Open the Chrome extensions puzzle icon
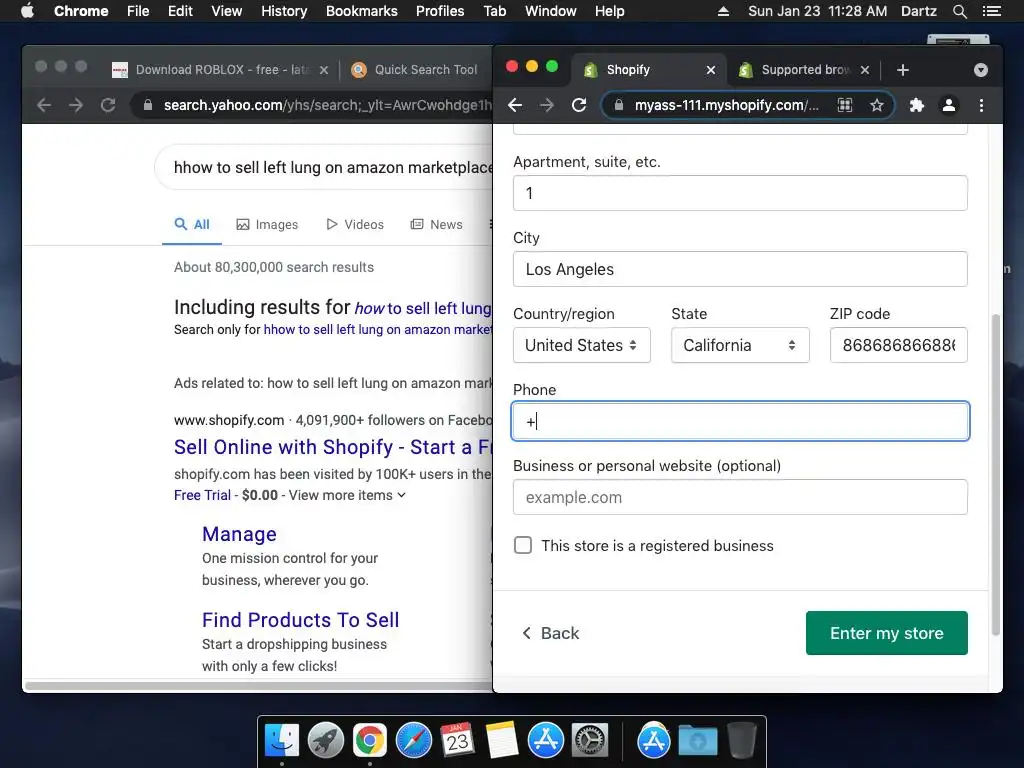Viewport: 1024px width, 768px height. (x=917, y=105)
